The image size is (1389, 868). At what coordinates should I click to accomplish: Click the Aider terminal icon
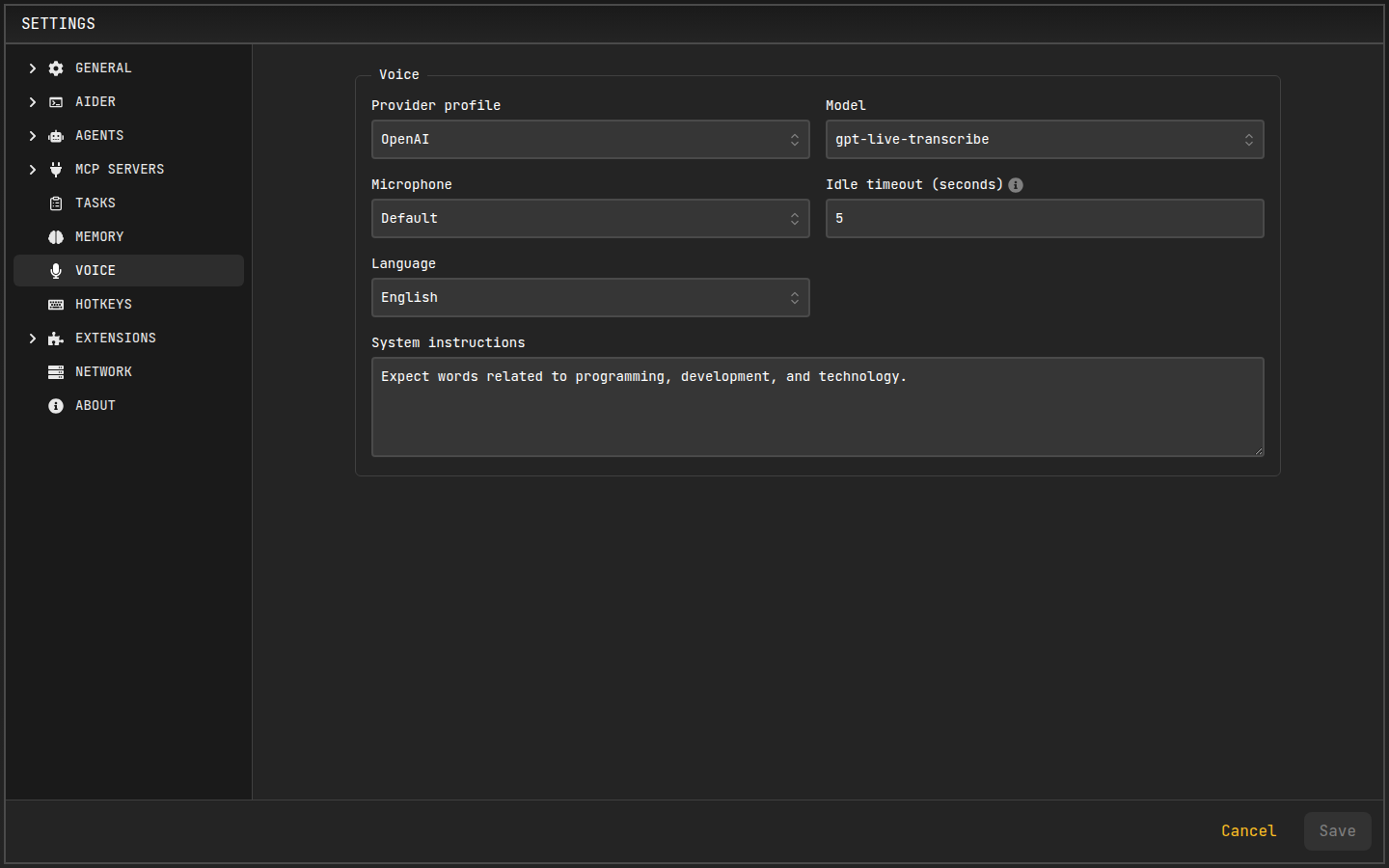point(56,102)
